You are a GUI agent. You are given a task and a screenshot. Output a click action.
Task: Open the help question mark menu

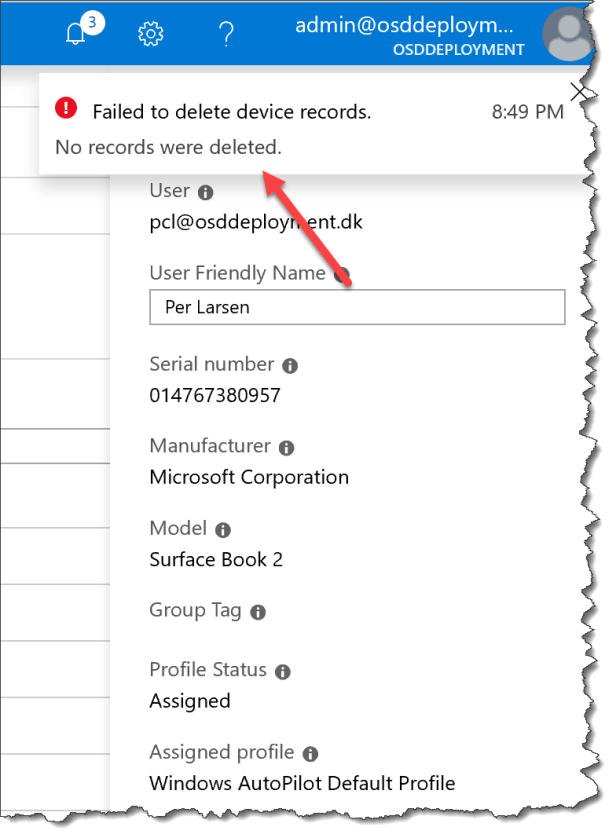coord(226,34)
